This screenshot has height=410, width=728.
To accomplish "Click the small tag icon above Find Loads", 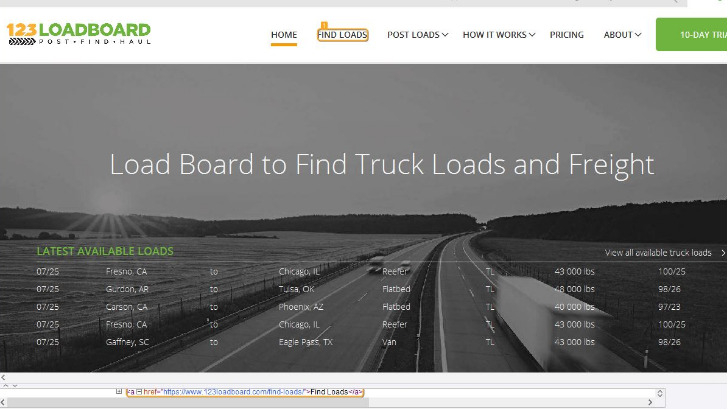I will pyautogui.click(x=323, y=25).
